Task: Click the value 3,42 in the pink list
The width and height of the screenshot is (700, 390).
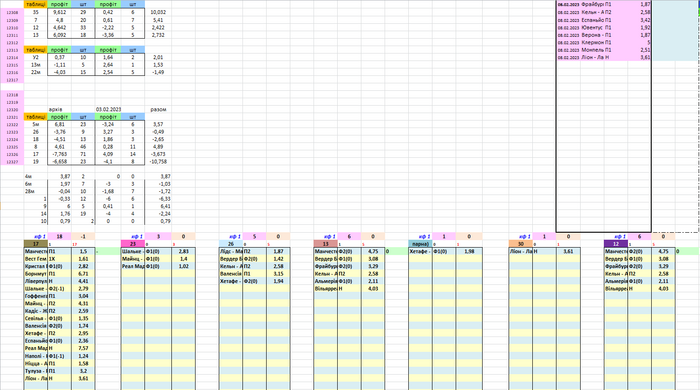Action: tap(640, 20)
